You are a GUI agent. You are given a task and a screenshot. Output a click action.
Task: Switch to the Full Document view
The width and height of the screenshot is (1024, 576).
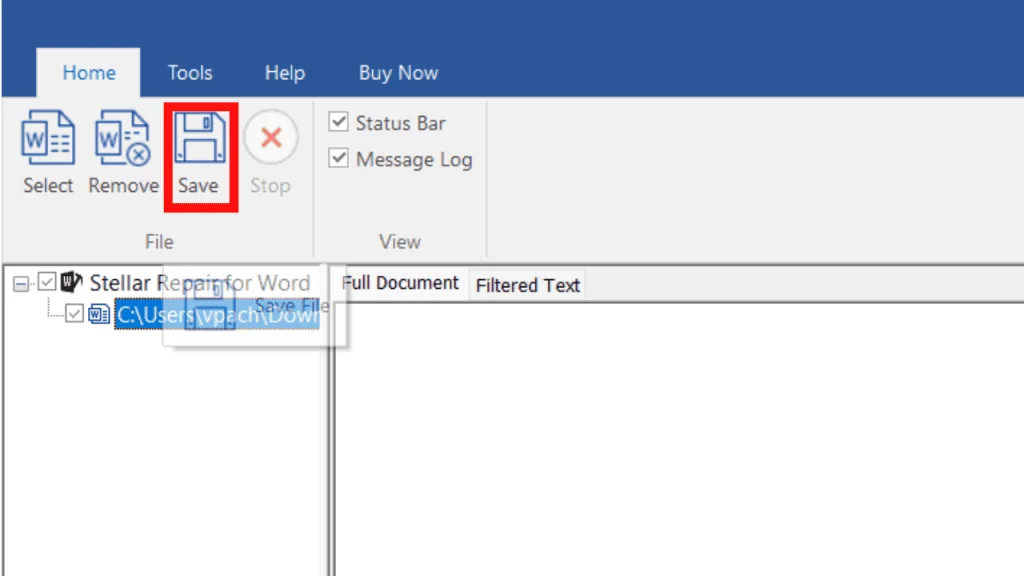399,283
